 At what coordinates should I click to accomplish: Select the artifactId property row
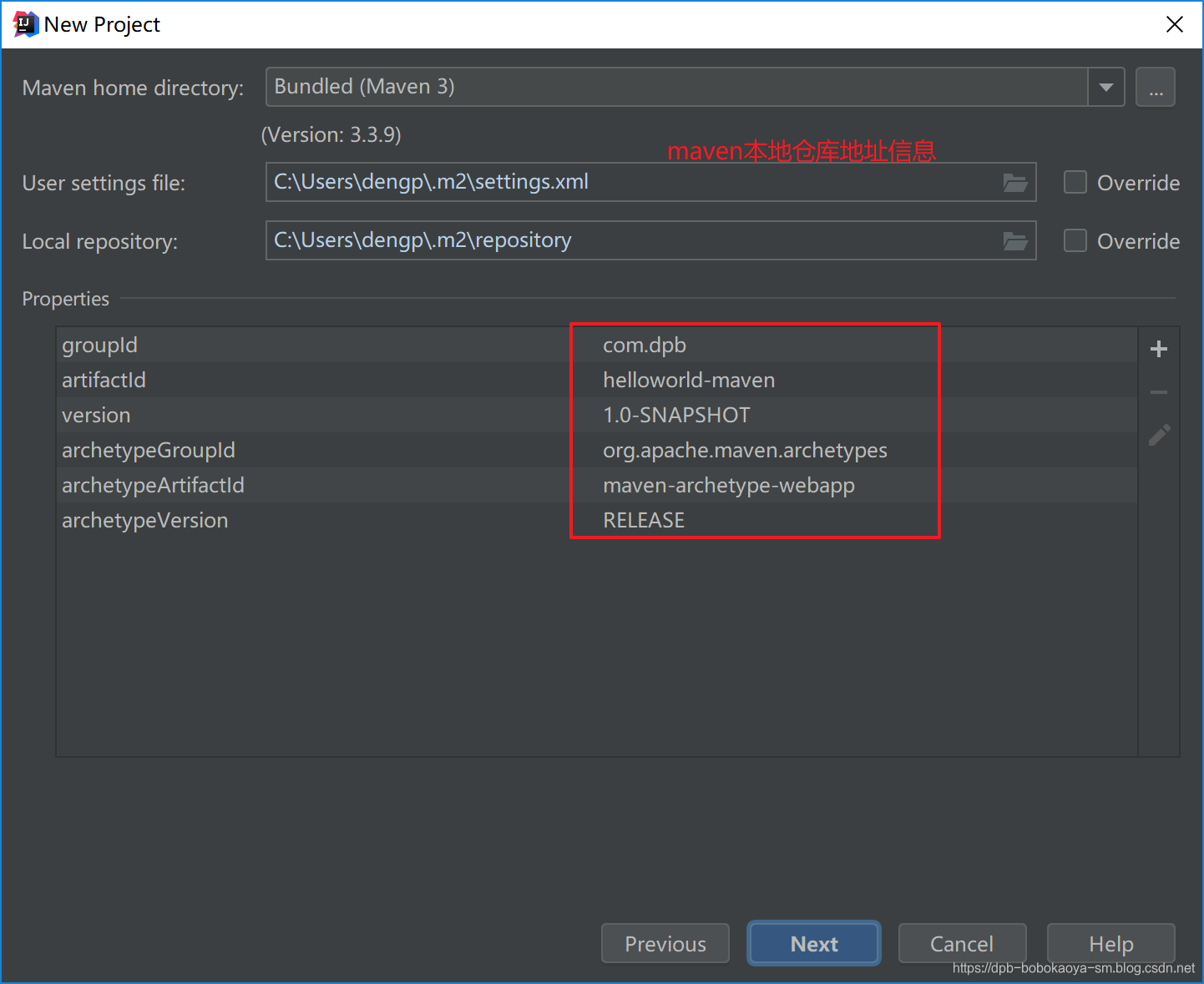point(597,380)
